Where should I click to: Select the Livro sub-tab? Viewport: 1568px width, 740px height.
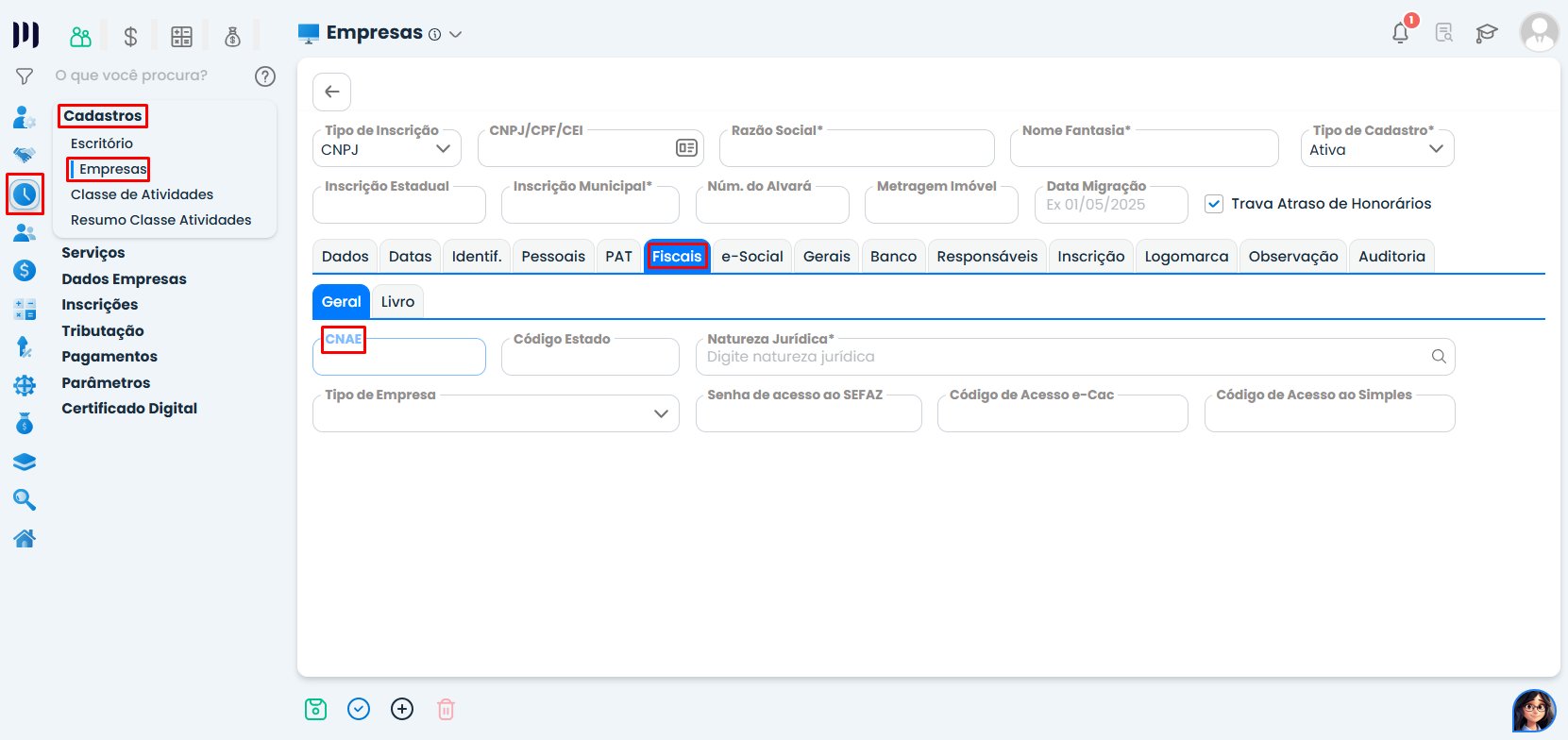click(x=397, y=302)
